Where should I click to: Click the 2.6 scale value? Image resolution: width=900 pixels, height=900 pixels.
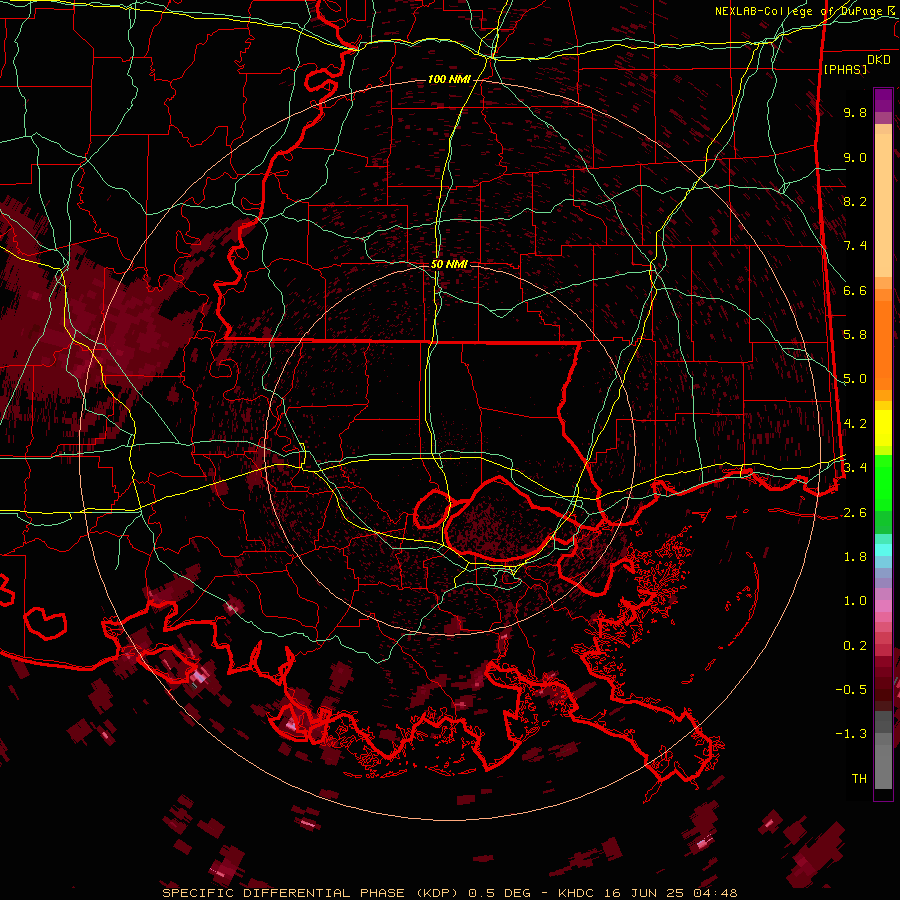coord(855,513)
